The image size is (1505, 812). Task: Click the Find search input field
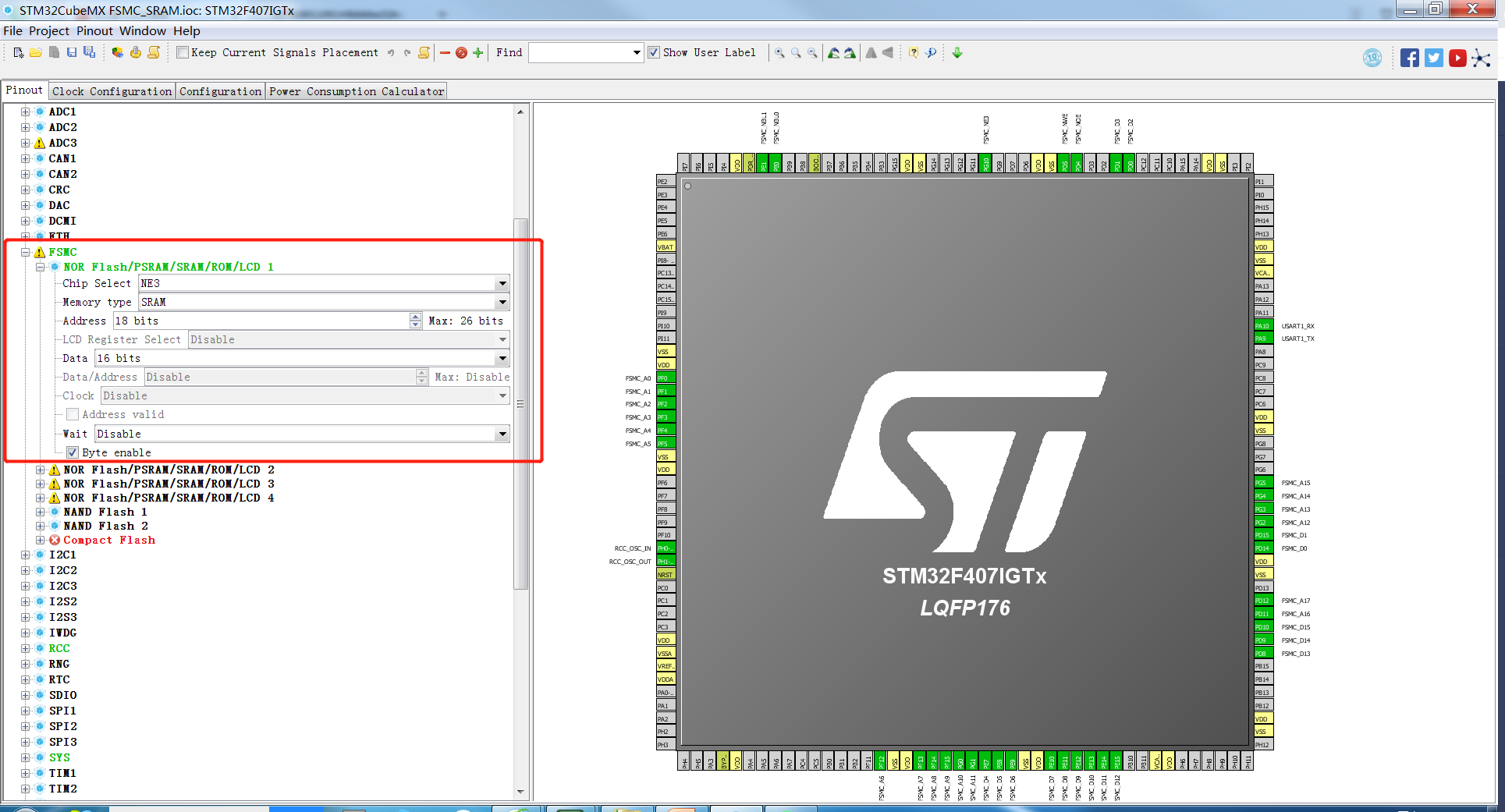pos(585,53)
